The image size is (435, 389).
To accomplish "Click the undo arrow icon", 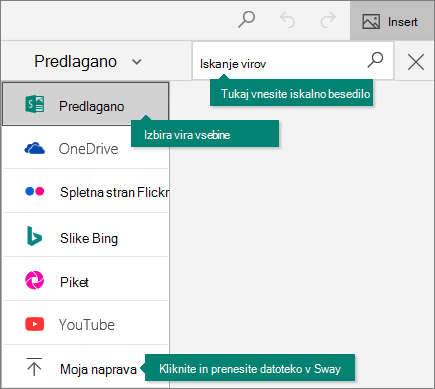I will [287, 20].
